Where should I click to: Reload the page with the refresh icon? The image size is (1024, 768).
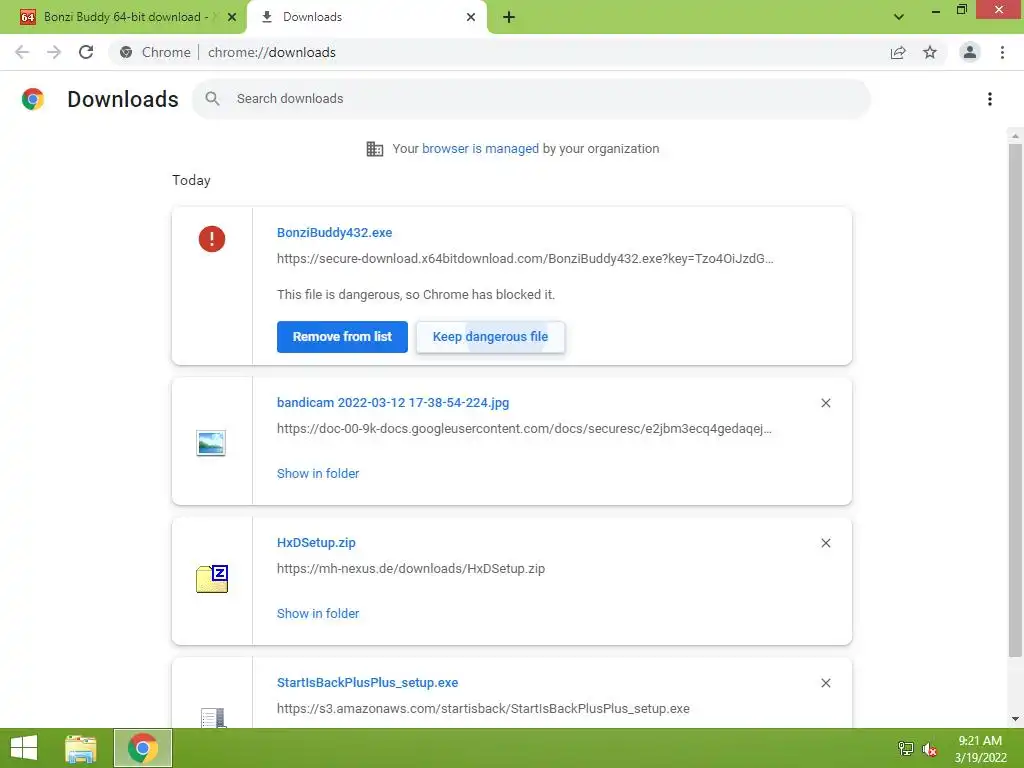(x=86, y=52)
